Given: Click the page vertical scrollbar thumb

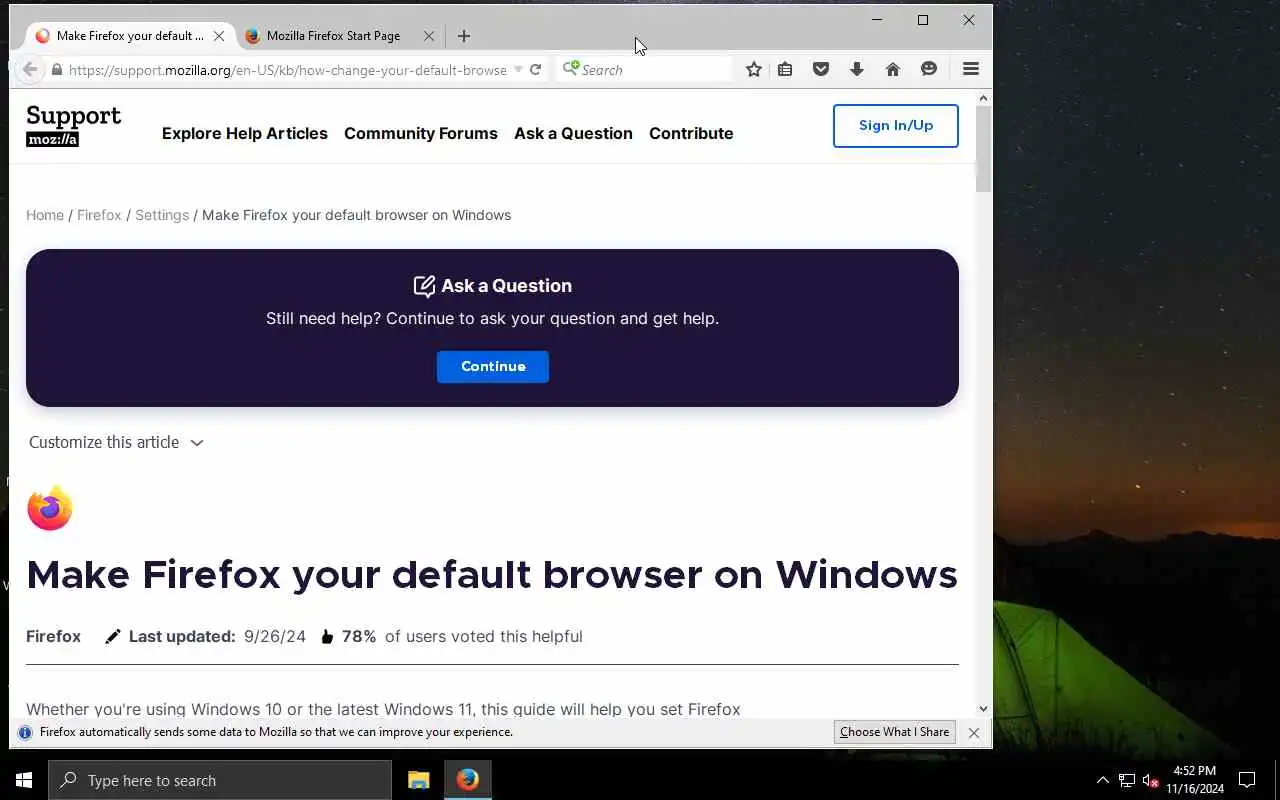Looking at the screenshot, I should (983, 149).
